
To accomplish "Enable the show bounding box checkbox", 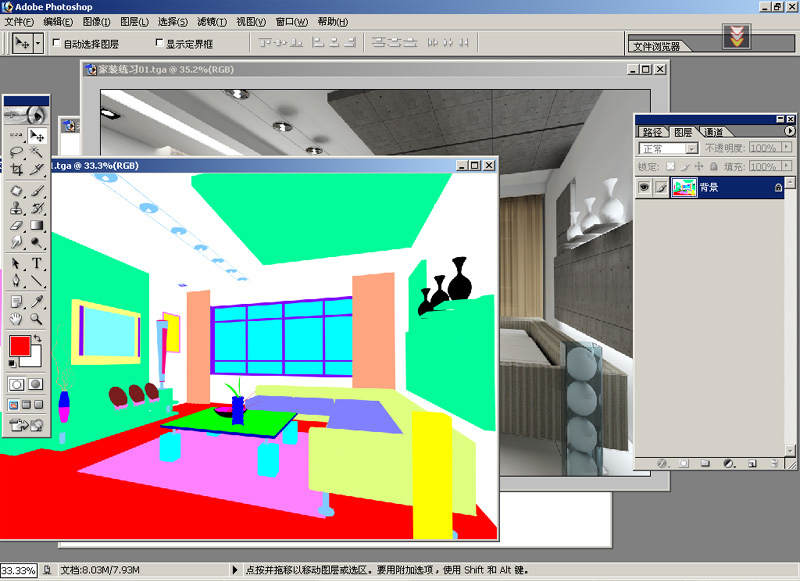I will pos(159,43).
